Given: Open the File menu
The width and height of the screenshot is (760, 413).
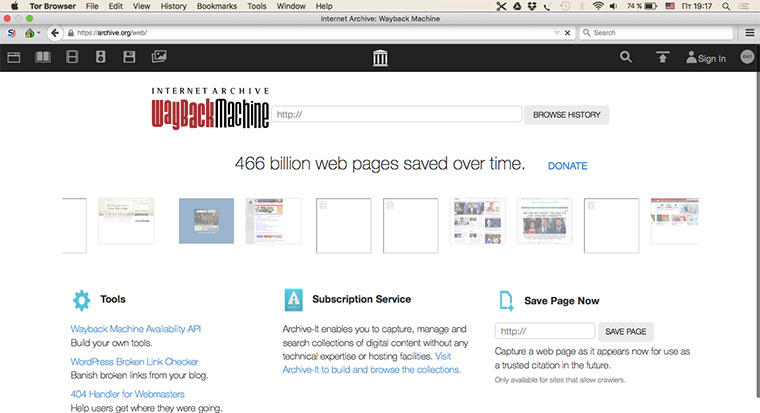Looking at the screenshot, I should click(x=92, y=6).
